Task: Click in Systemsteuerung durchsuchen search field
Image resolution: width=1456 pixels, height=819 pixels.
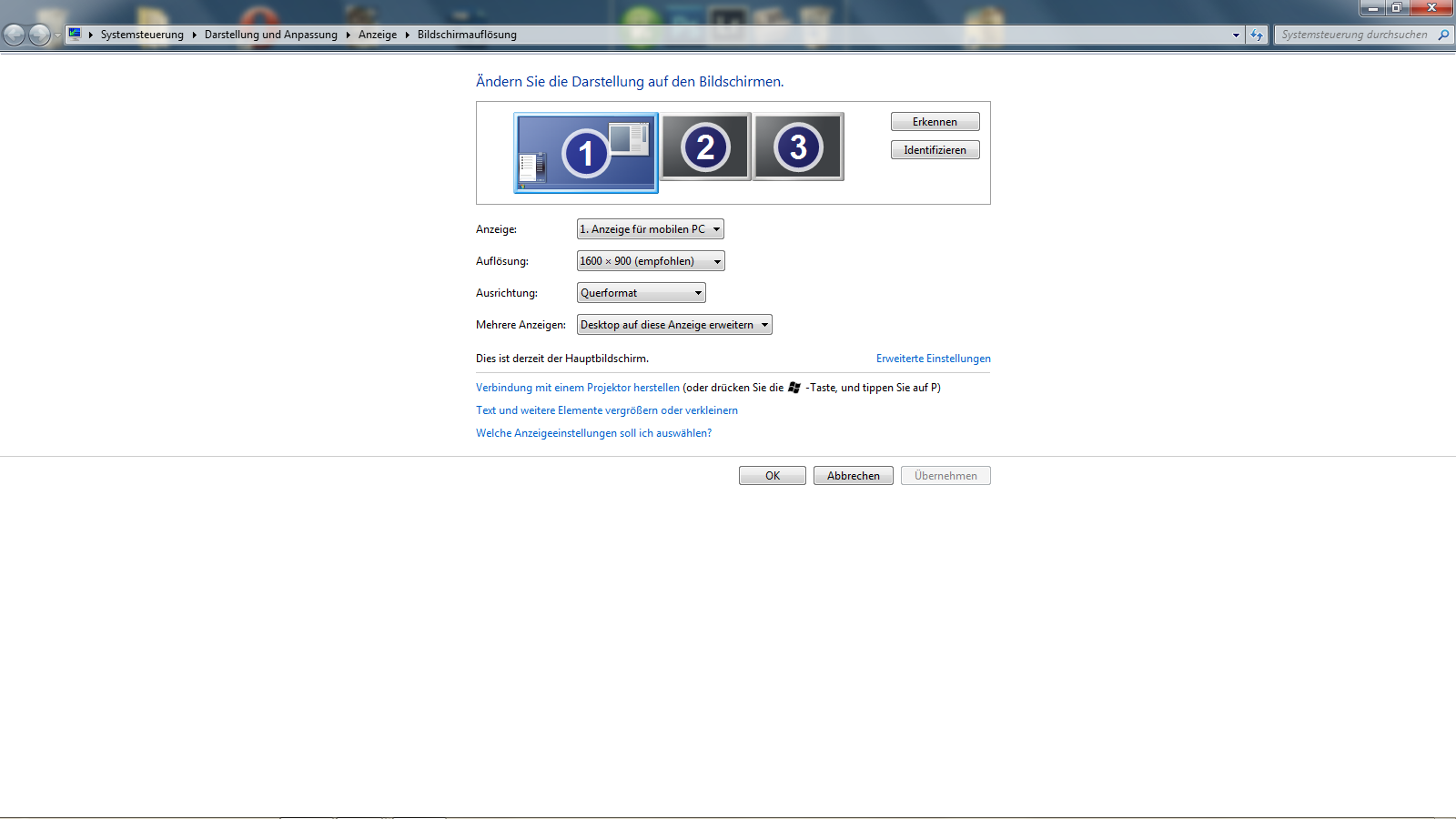Action: click(1353, 35)
